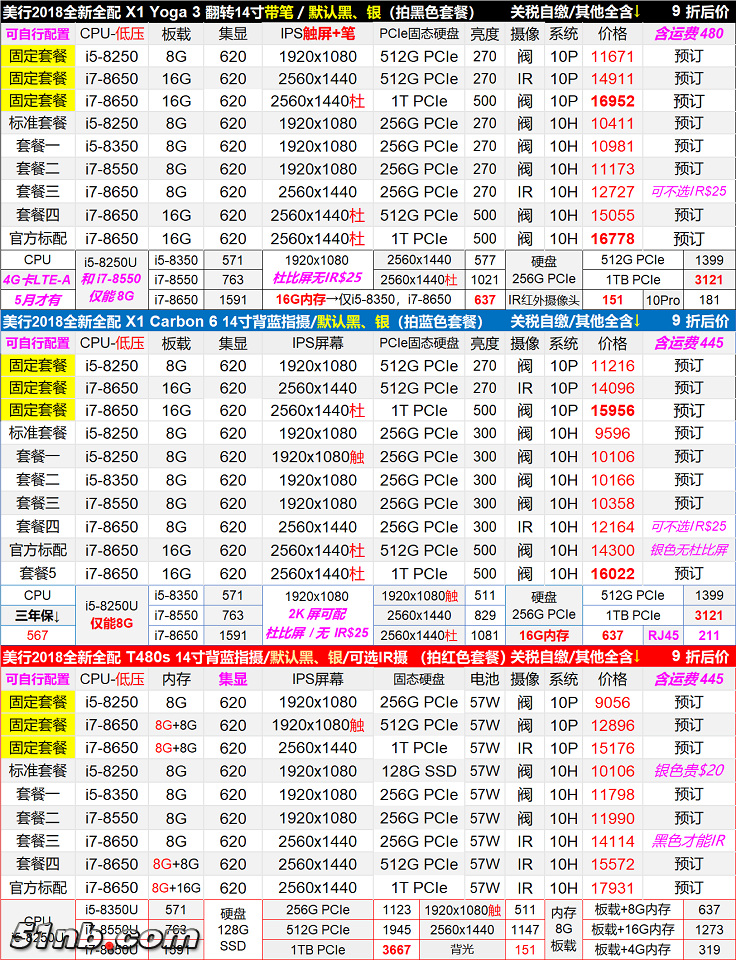Select the price 16778 cell
Screen dimensions: 736x960
coord(612,239)
